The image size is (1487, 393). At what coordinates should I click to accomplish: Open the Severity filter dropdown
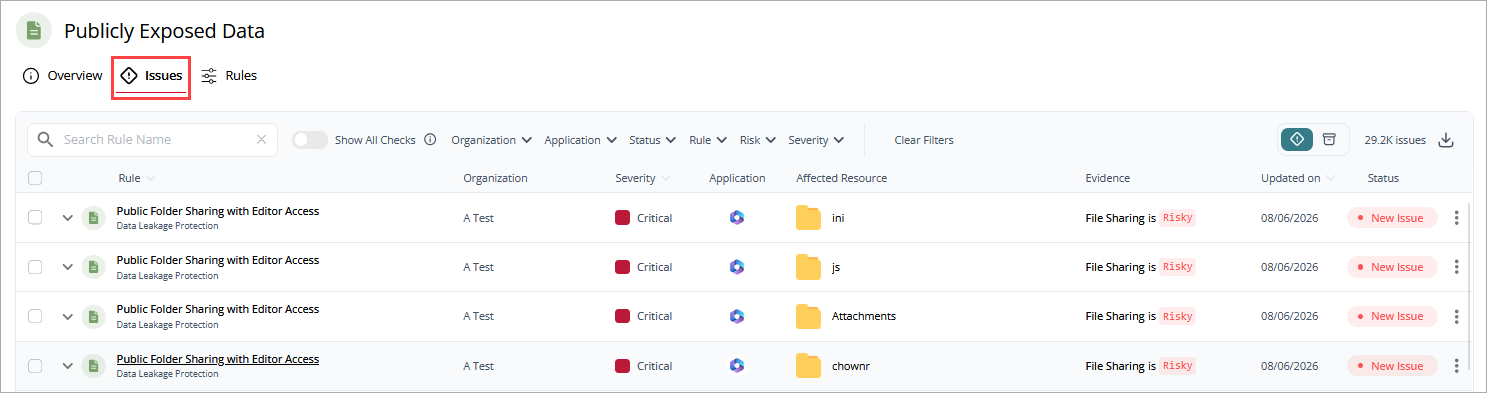click(816, 140)
